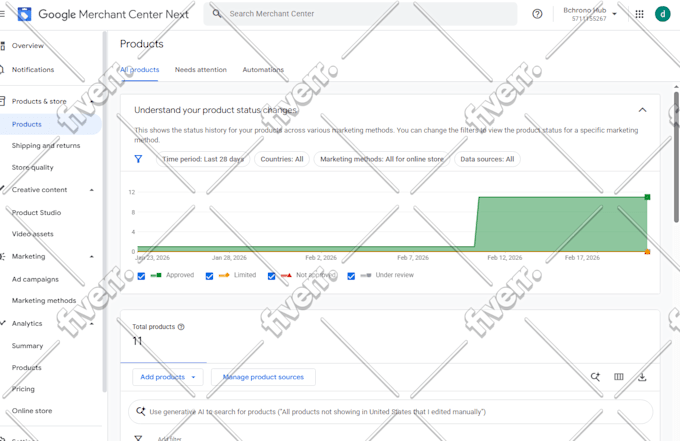Open the Add products dropdown
The image size is (680, 441).
click(x=168, y=377)
